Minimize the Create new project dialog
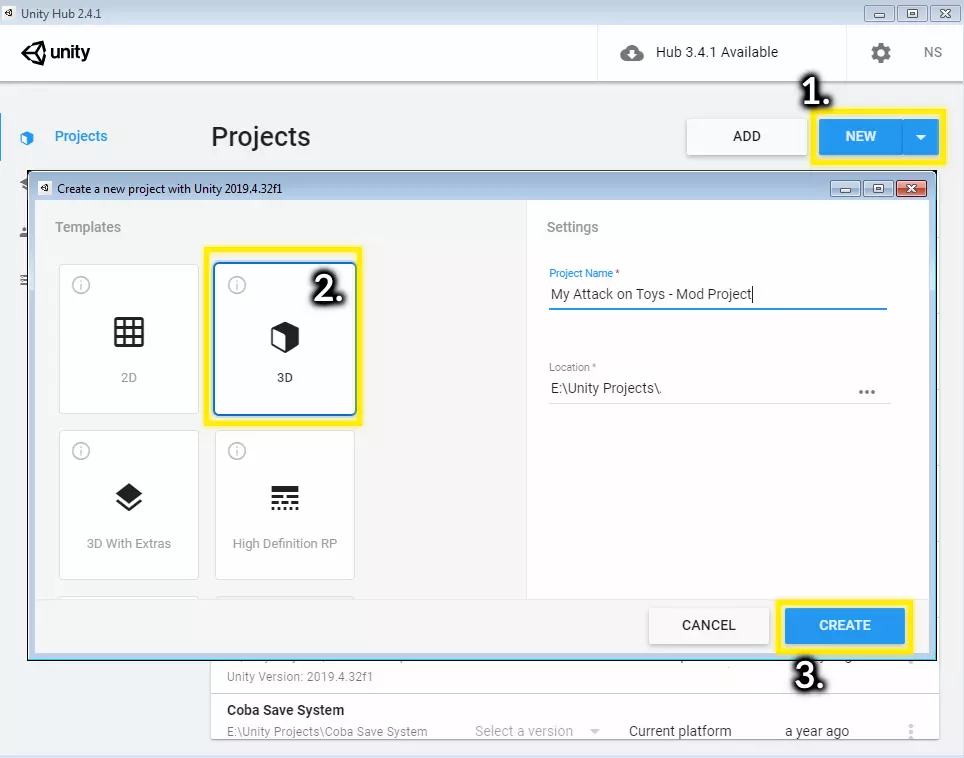This screenshot has height=758, width=964. 845,189
